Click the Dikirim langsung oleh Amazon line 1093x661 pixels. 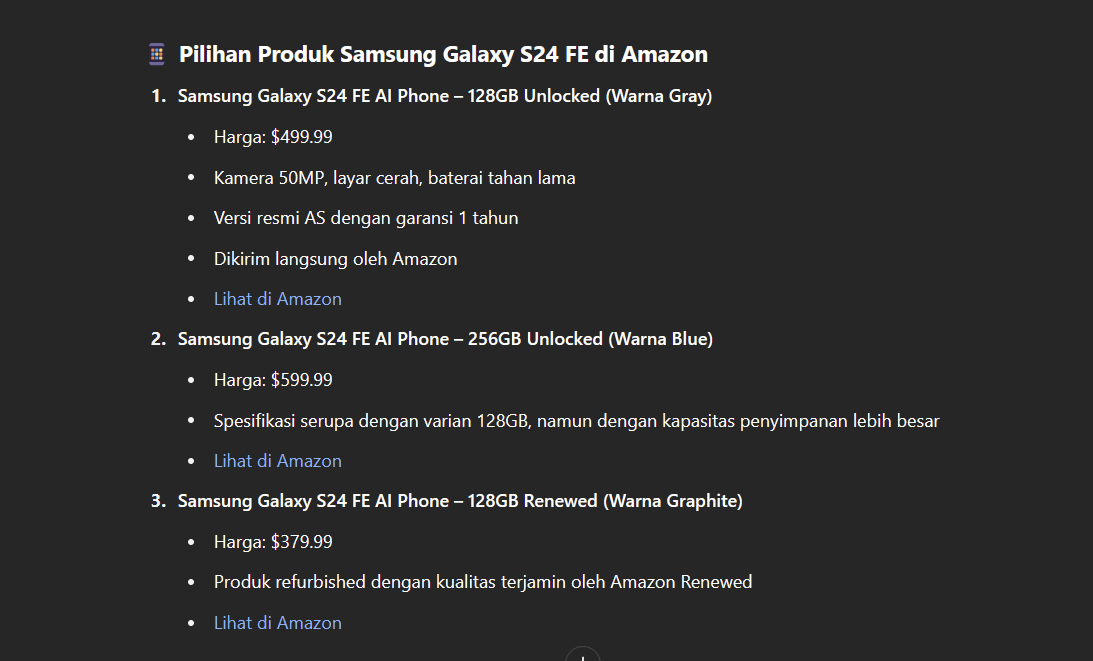pos(335,259)
